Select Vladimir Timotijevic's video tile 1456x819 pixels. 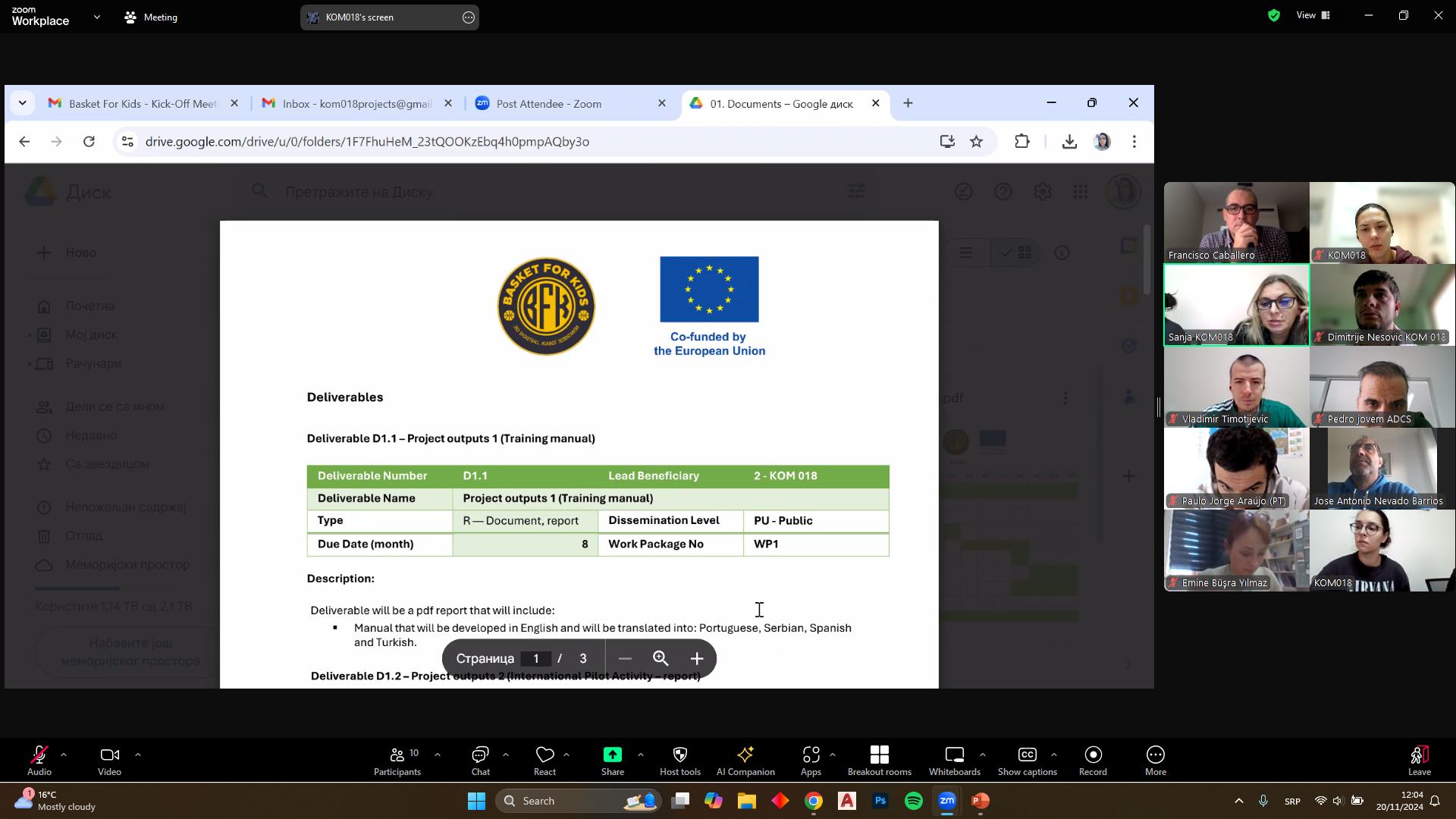(x=1236, y=387)
